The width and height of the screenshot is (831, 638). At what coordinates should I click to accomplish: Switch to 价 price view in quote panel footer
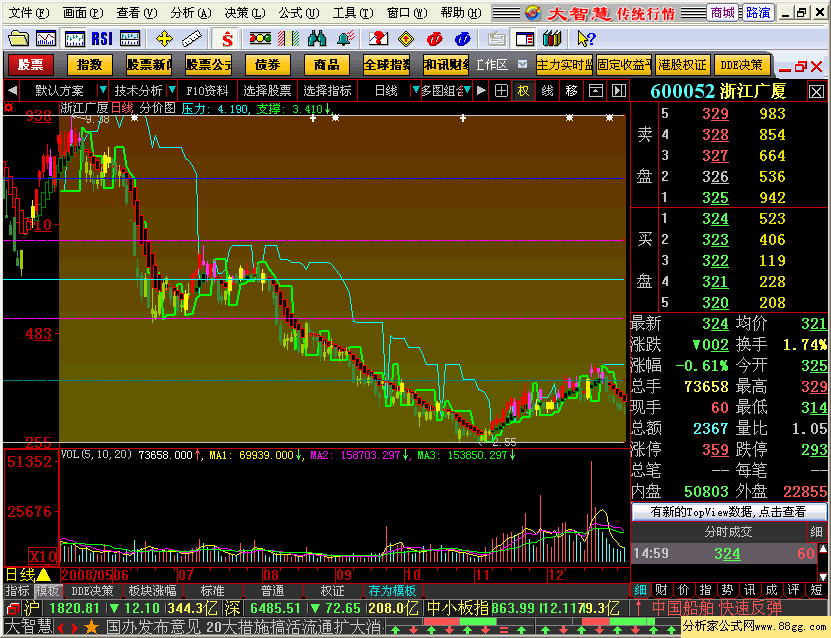pos(684,590)
